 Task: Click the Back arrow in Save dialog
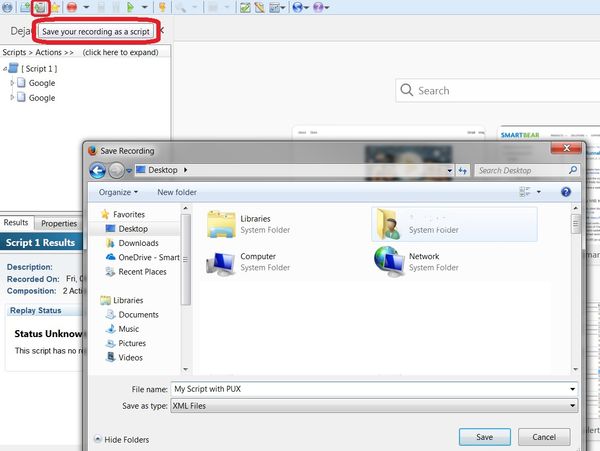click(97, 170)
